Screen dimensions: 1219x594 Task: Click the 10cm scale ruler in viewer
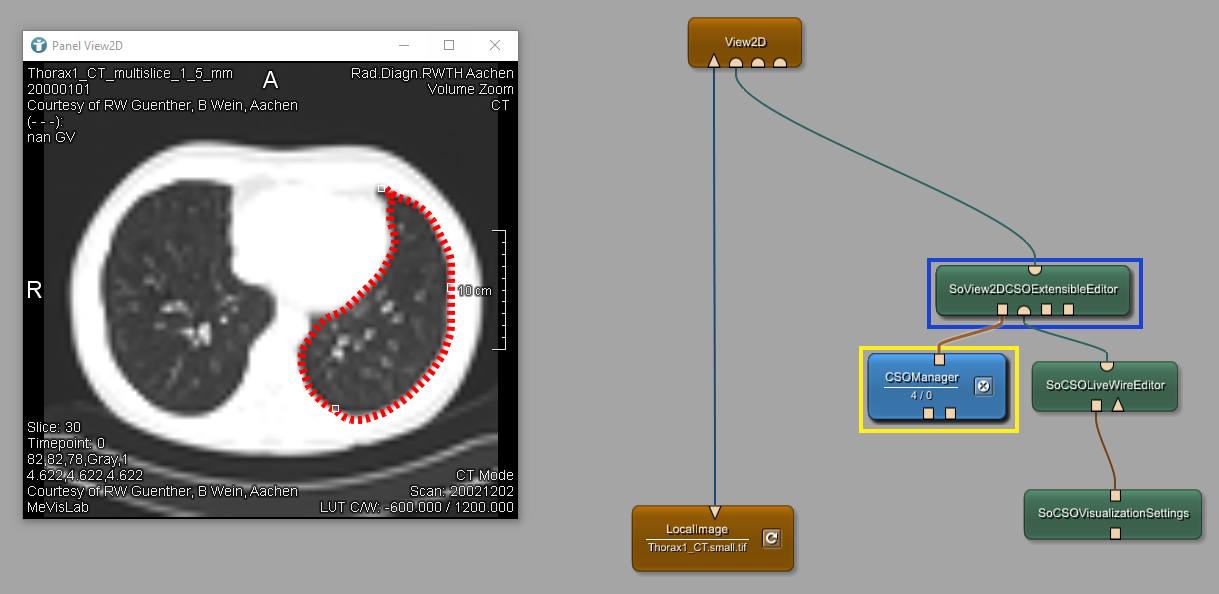500,290
